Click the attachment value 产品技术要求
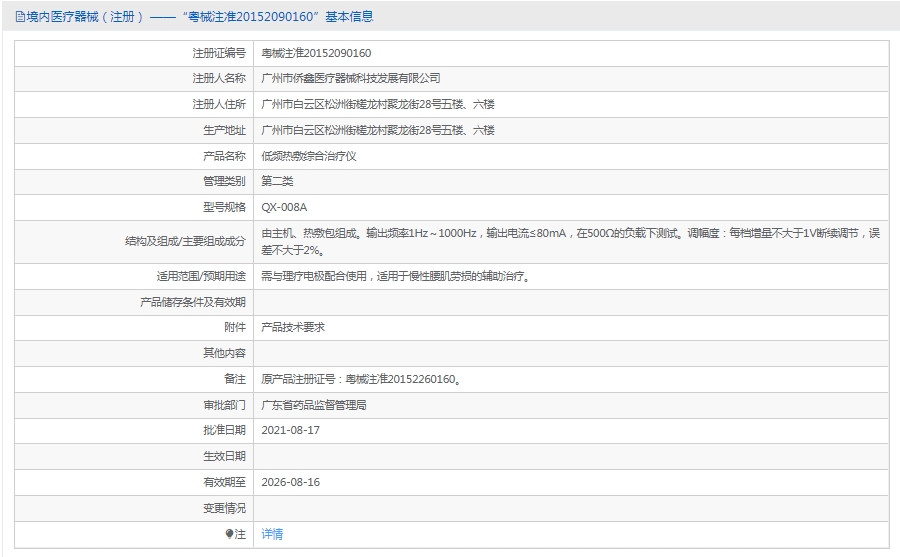 coord(293,327)
